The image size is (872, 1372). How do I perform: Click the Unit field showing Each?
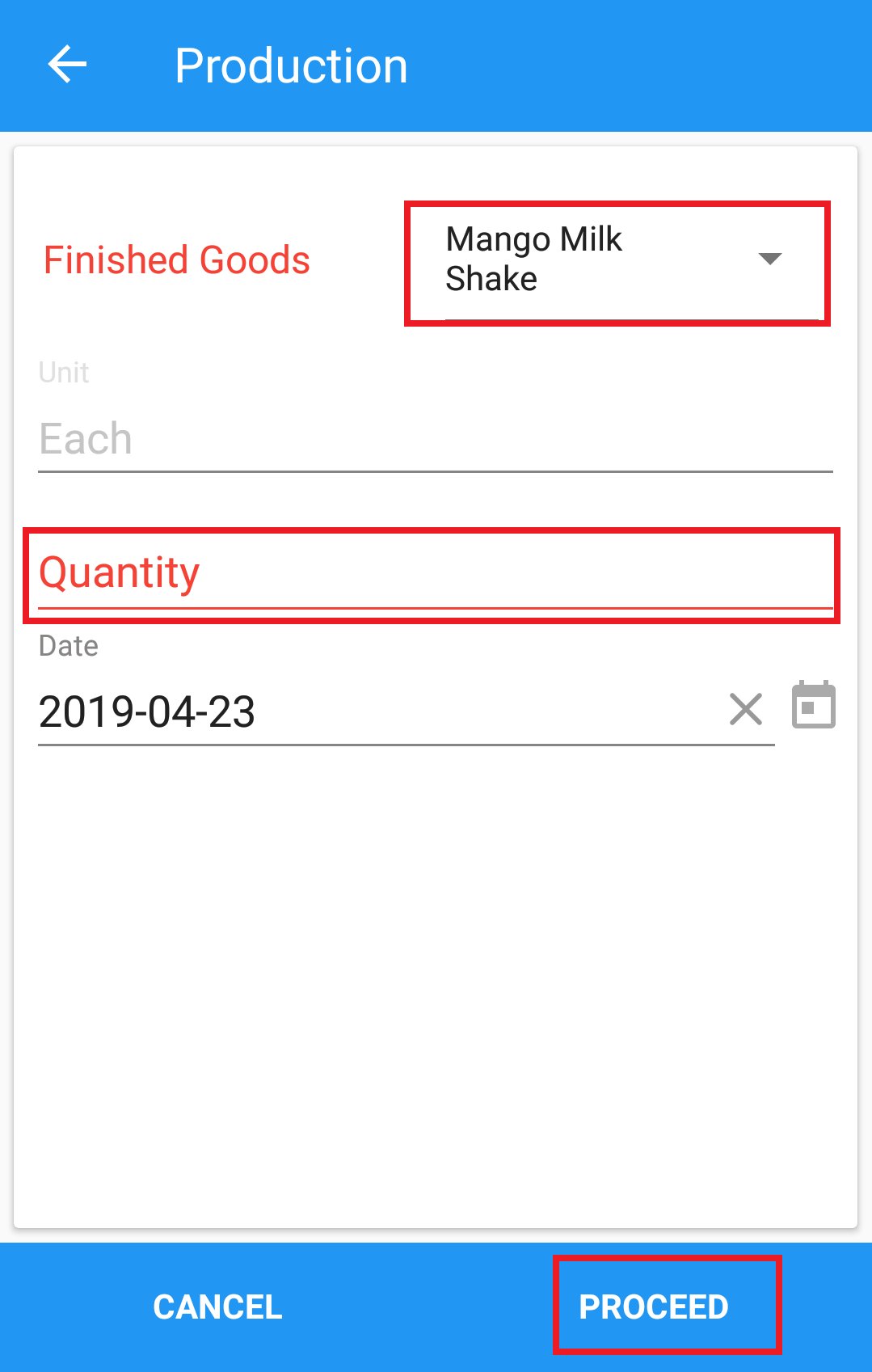coord(435,439)
